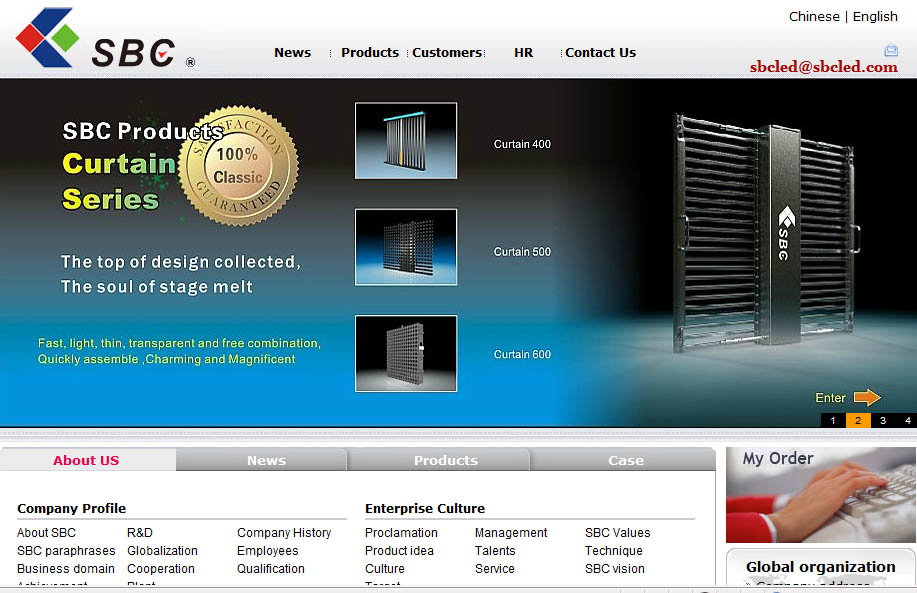Open the Product idea link
Screen dimensions: 917x593
(399, 551)
